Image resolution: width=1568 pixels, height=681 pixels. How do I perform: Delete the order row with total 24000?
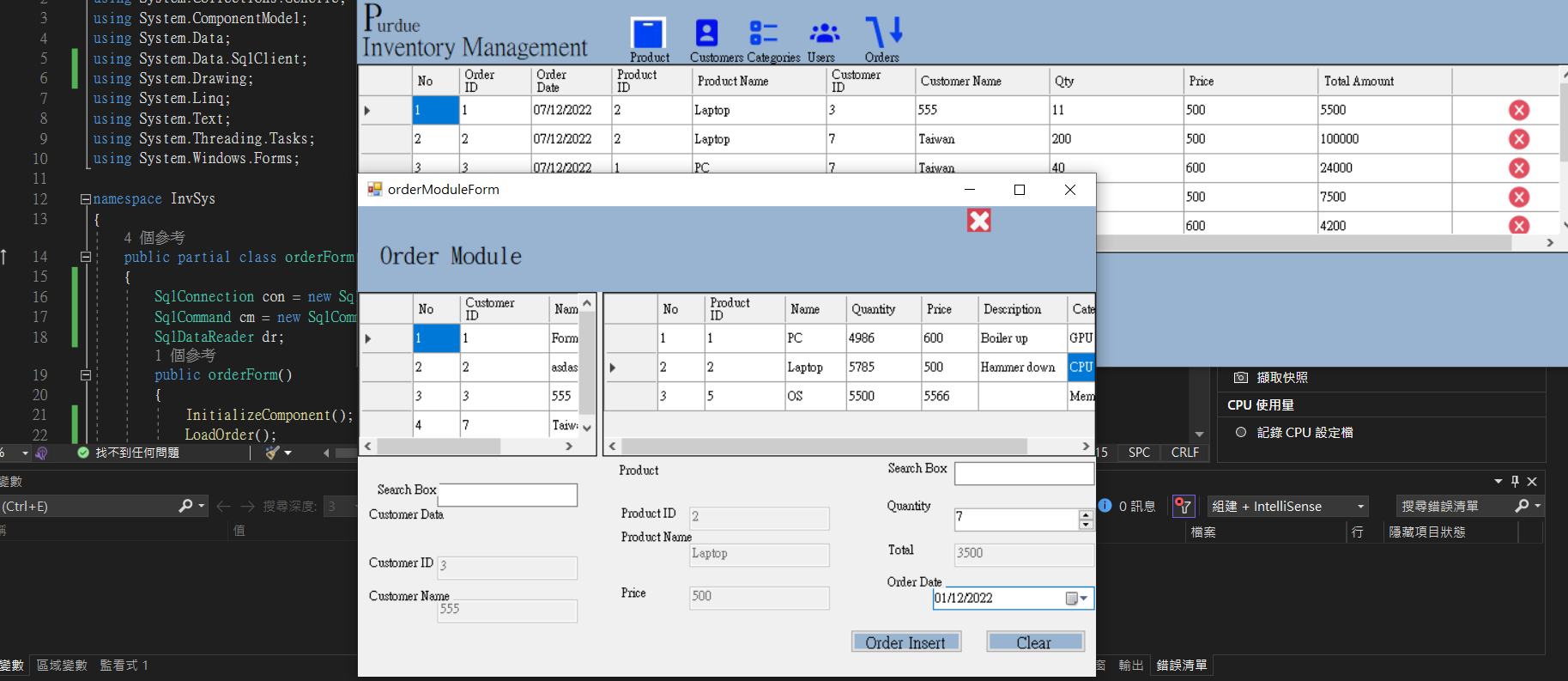[x=1519, y=168]
